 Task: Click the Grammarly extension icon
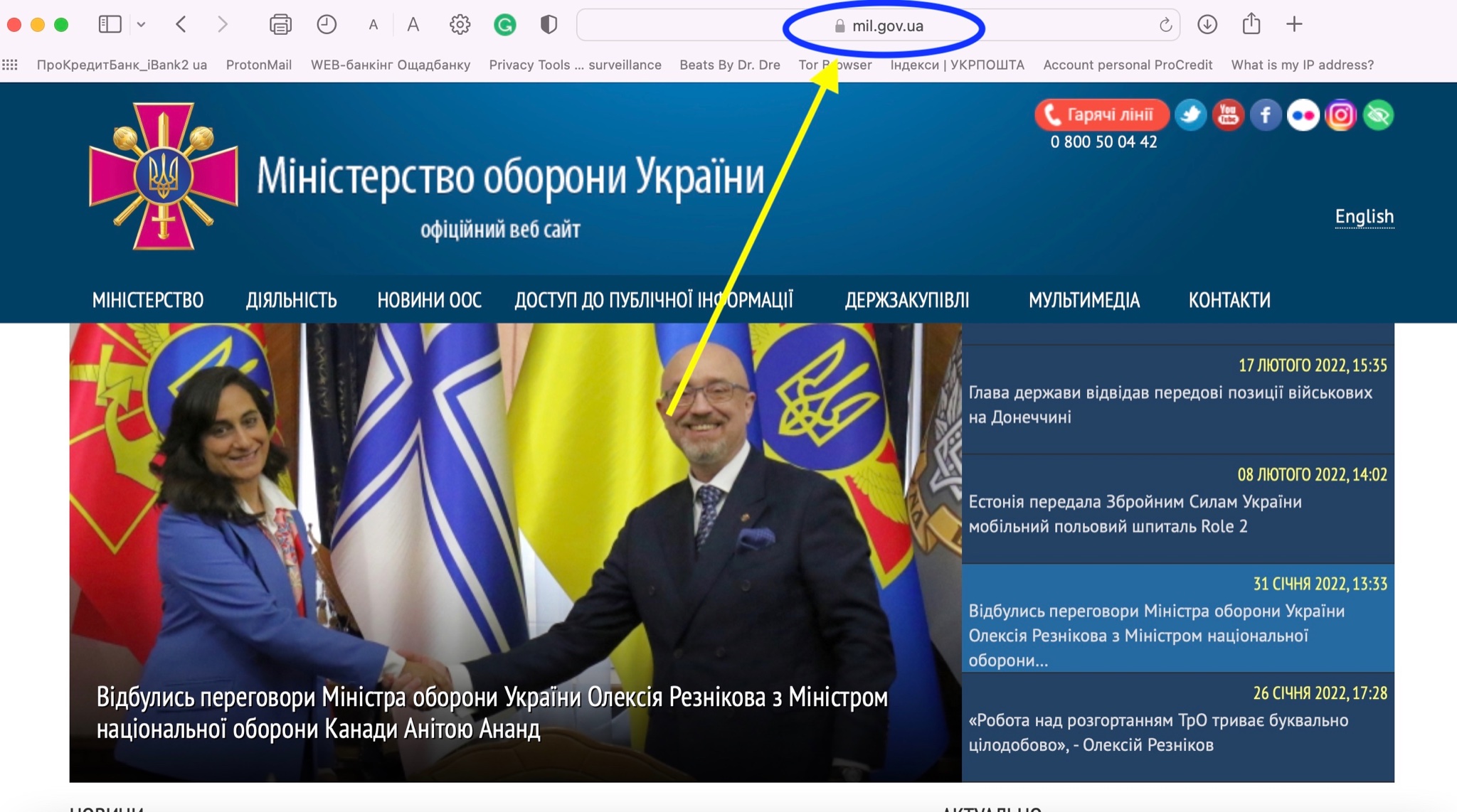(x=504, y=26)
